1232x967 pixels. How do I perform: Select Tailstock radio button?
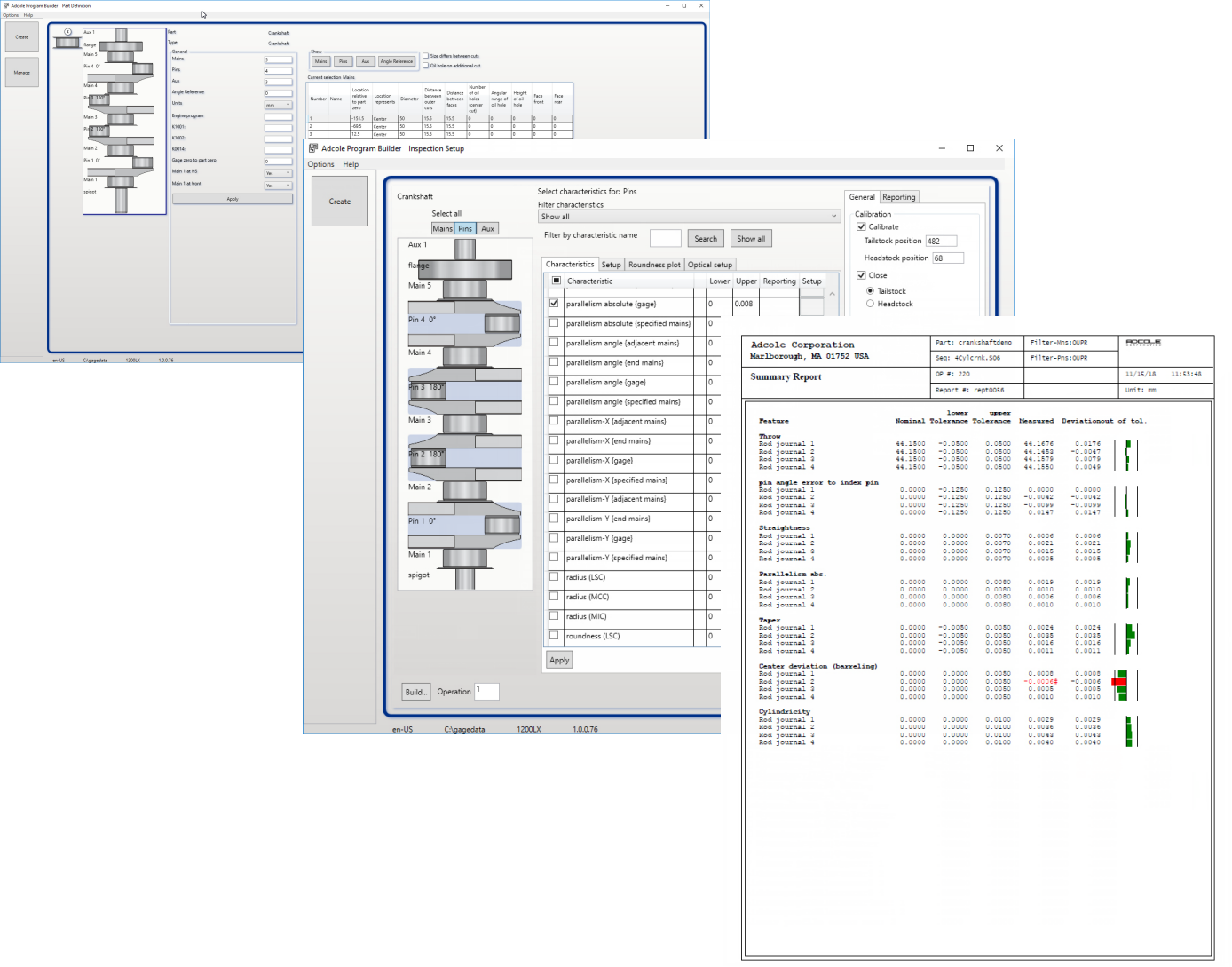pos(870,291)
